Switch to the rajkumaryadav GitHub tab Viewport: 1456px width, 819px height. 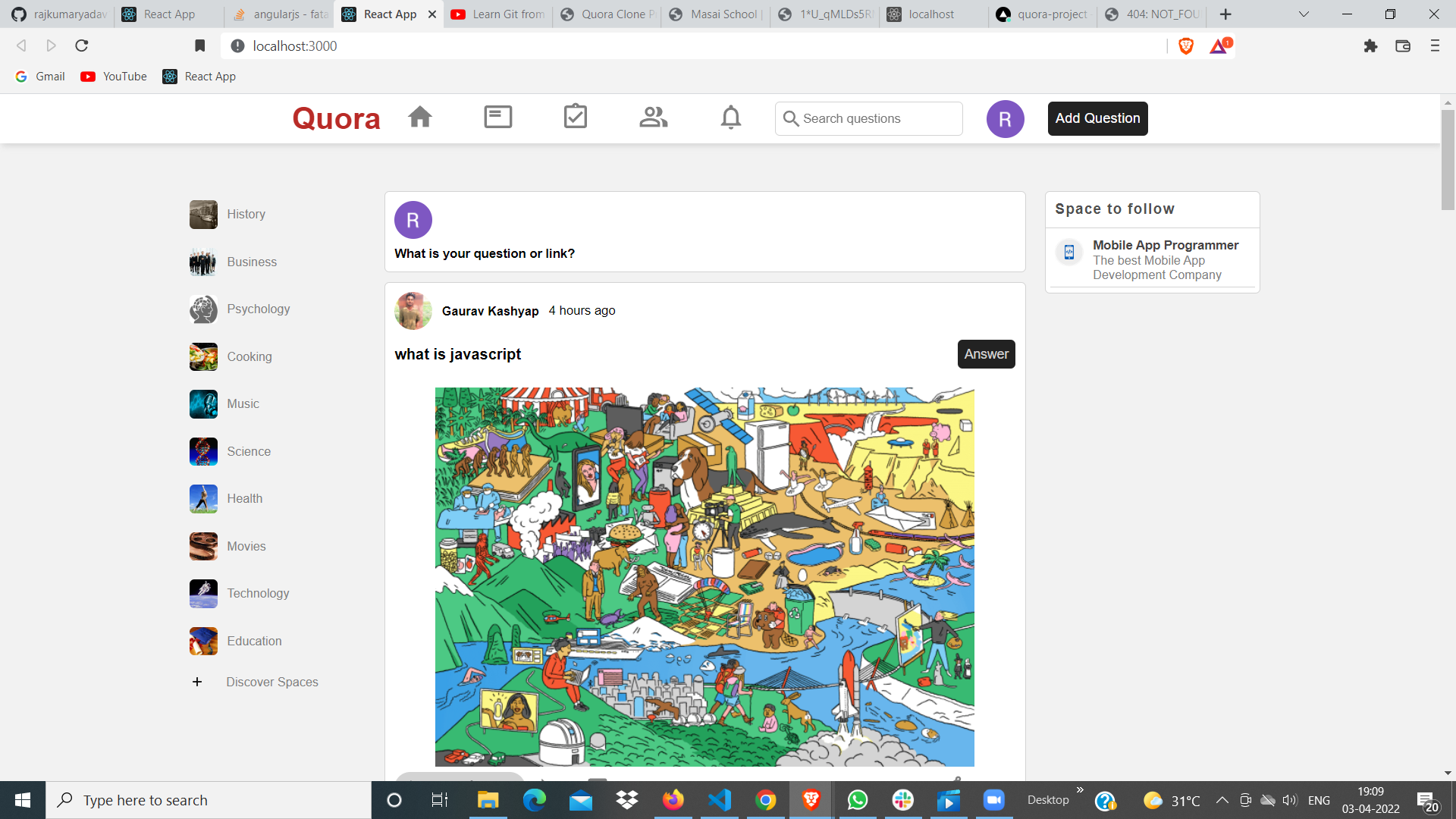click(x=59, y=14)
